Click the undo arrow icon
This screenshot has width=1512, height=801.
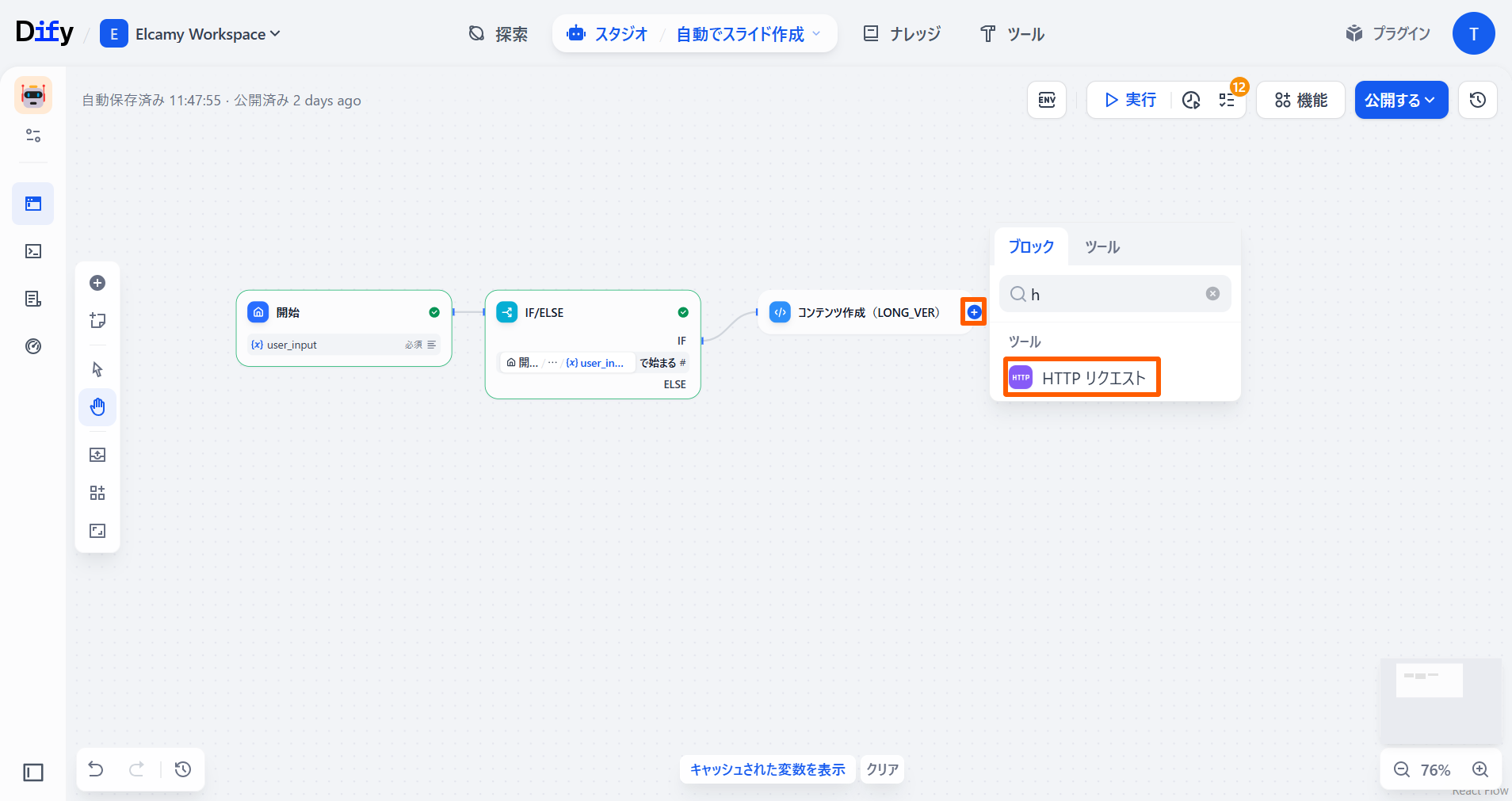pyautogui.click(x=96, y=769)
